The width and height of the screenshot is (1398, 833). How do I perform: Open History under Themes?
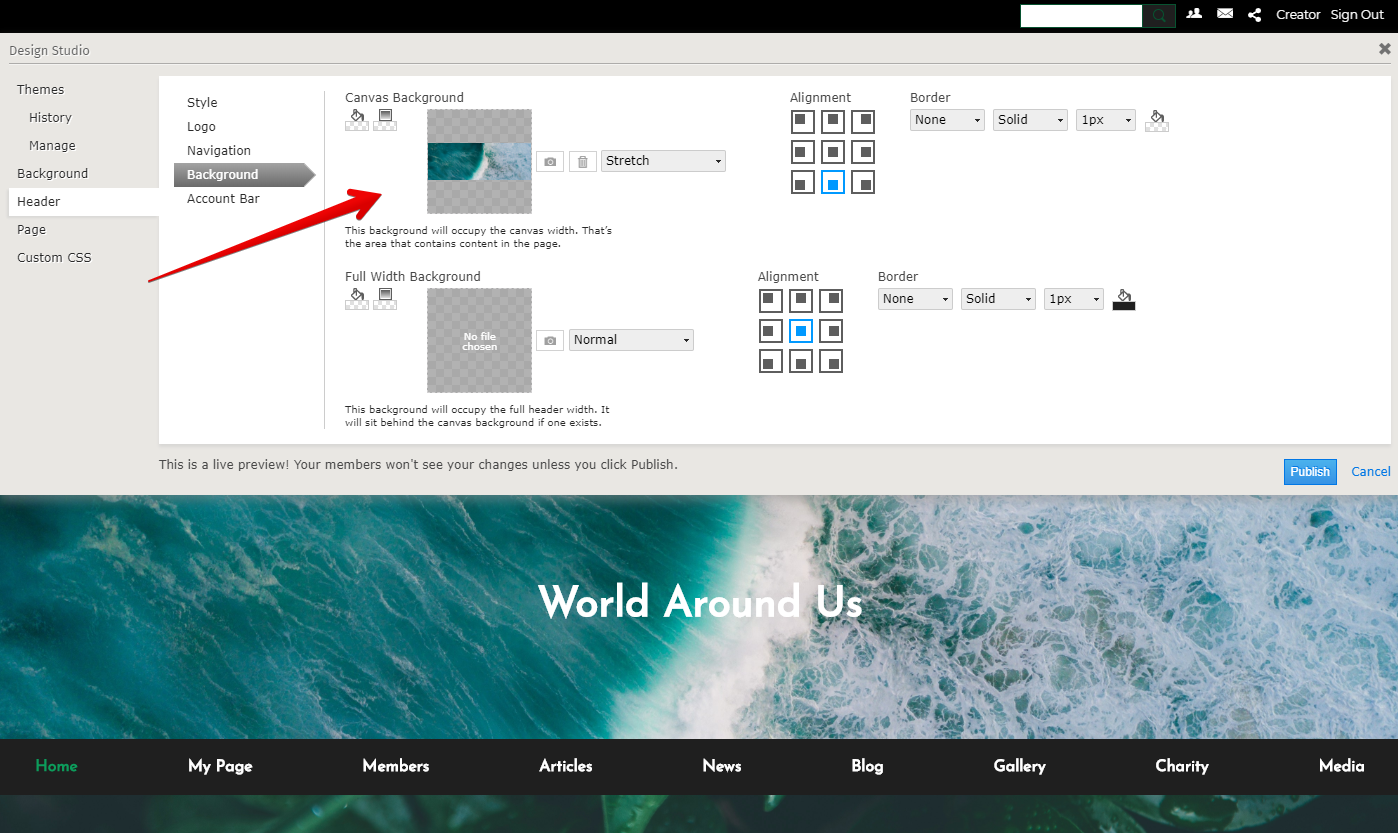(x=50, y=118)
